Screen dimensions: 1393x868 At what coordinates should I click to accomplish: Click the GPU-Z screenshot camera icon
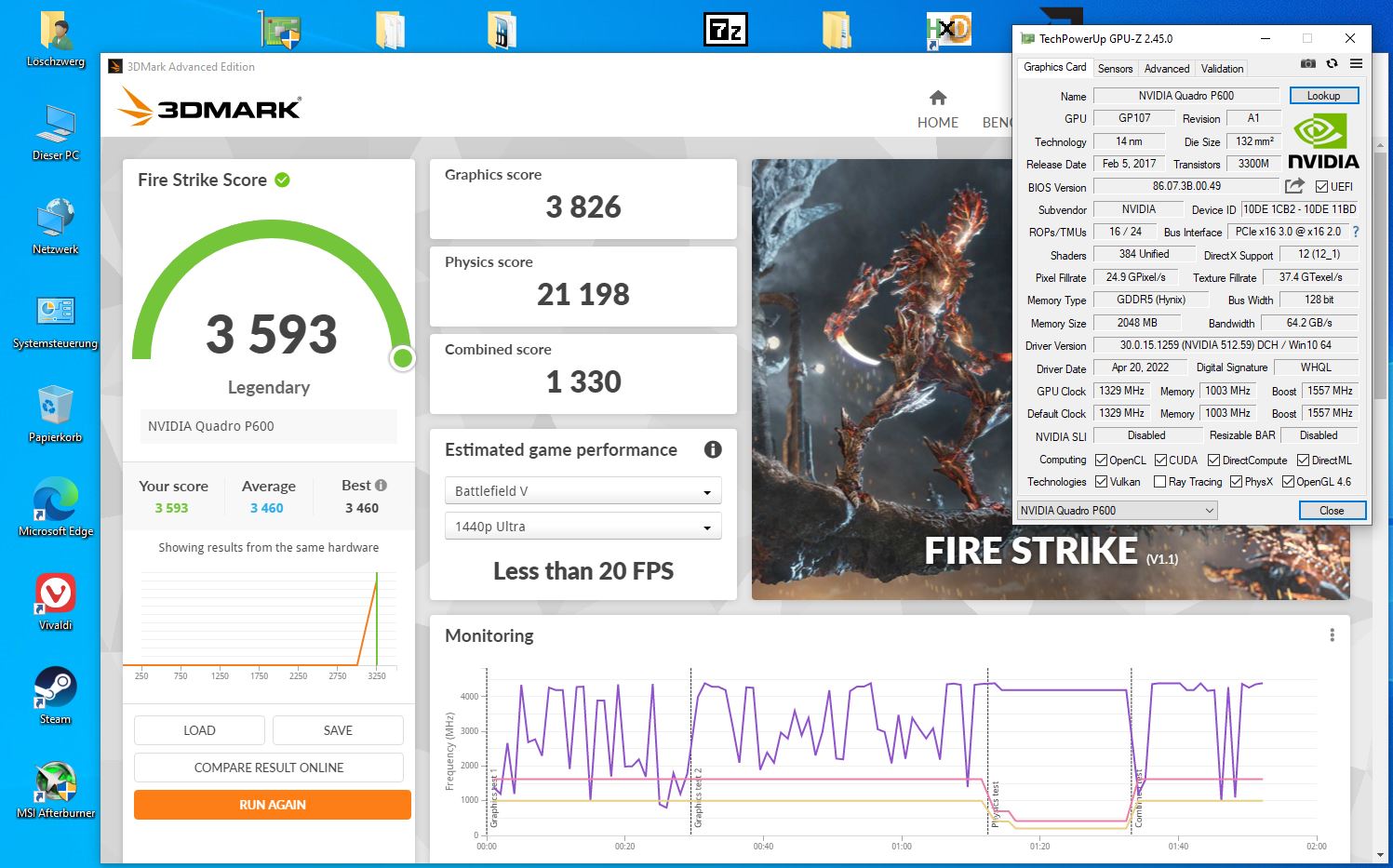coord(1307,63)
